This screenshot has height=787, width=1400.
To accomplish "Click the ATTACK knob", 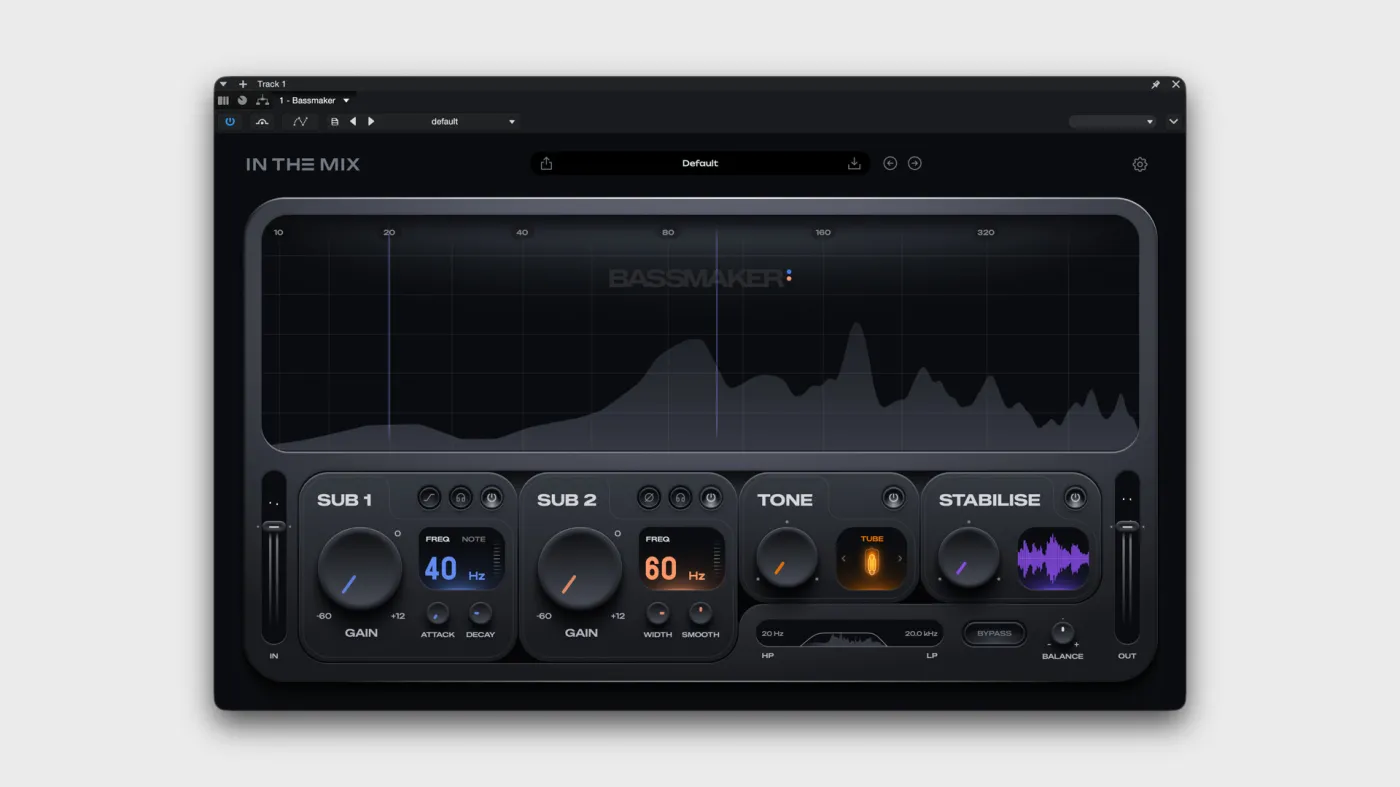I will 437,613.
